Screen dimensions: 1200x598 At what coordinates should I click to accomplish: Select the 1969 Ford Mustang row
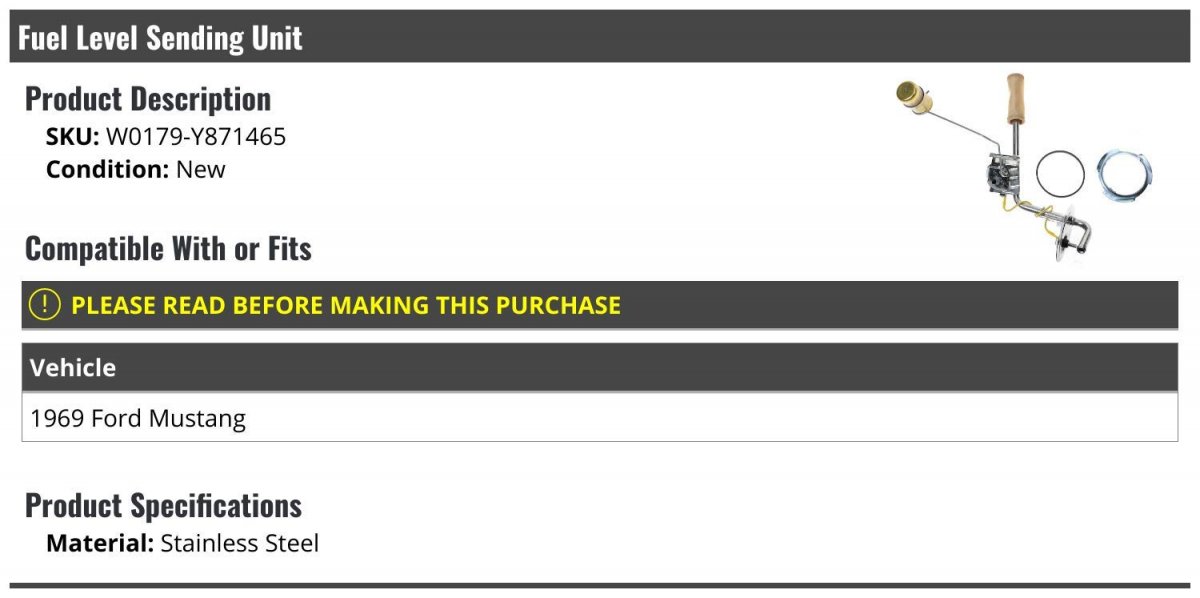pyautogui.click(x=138, y=418)
